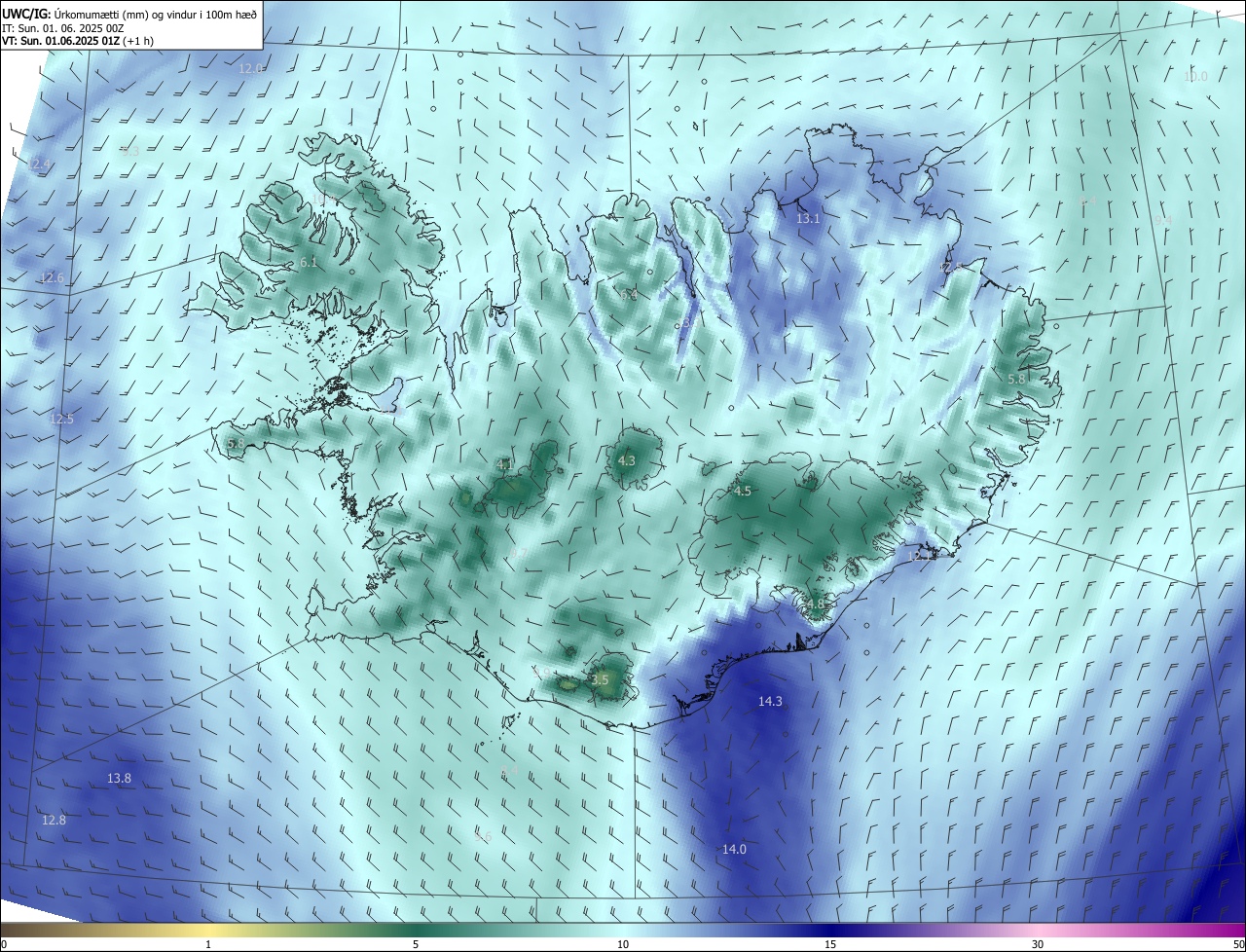The height and width of the screenshot is (952, 1246).
Task: Click the legend tick label '50'
Action: (1238, 944)
